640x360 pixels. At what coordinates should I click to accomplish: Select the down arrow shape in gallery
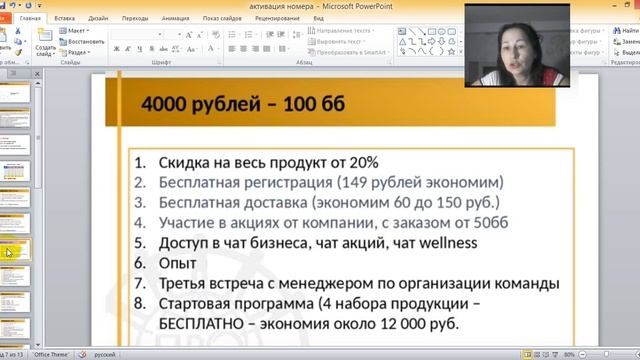(x=442, y=42)
